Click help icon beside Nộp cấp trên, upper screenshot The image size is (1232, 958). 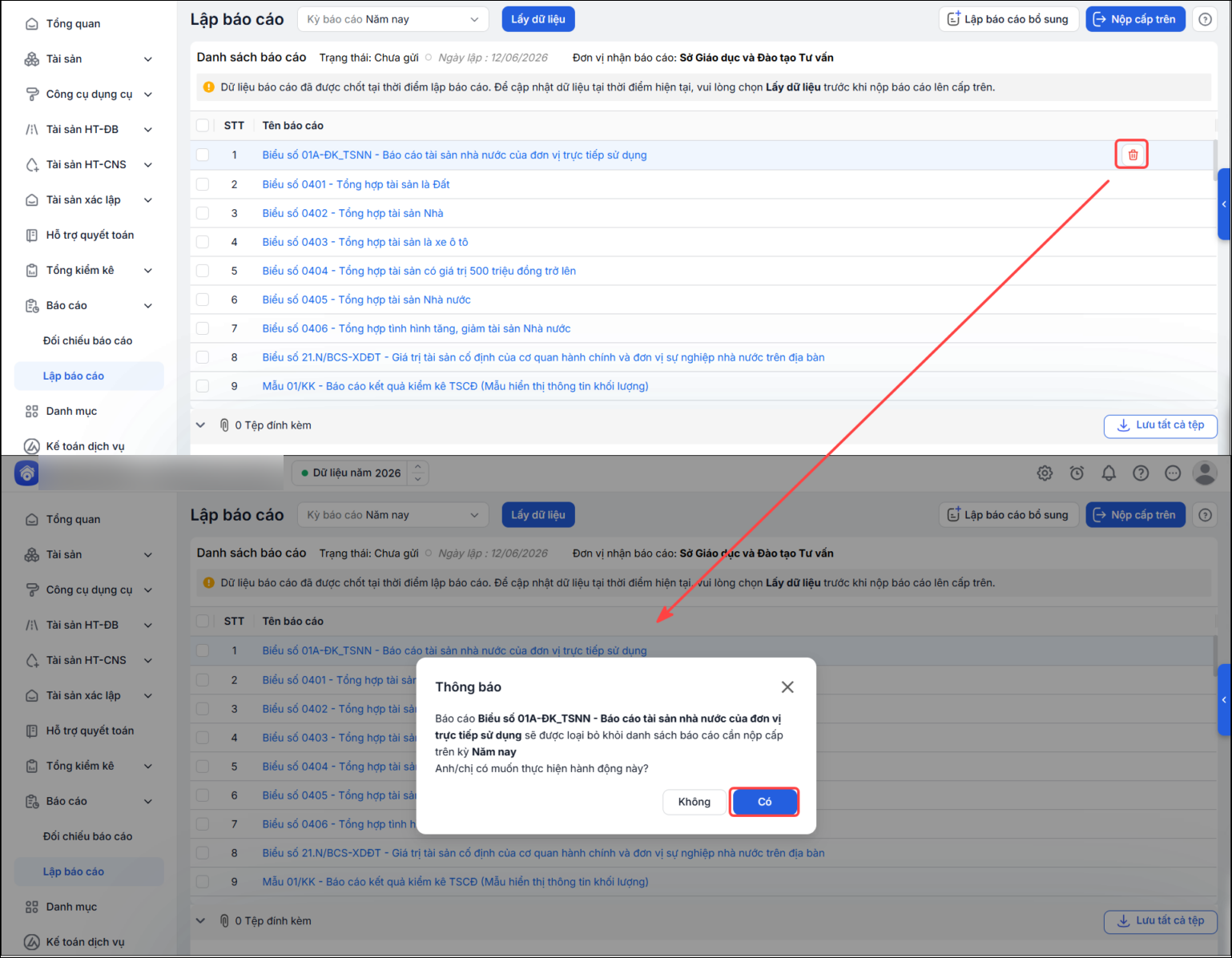[1205, 19]
